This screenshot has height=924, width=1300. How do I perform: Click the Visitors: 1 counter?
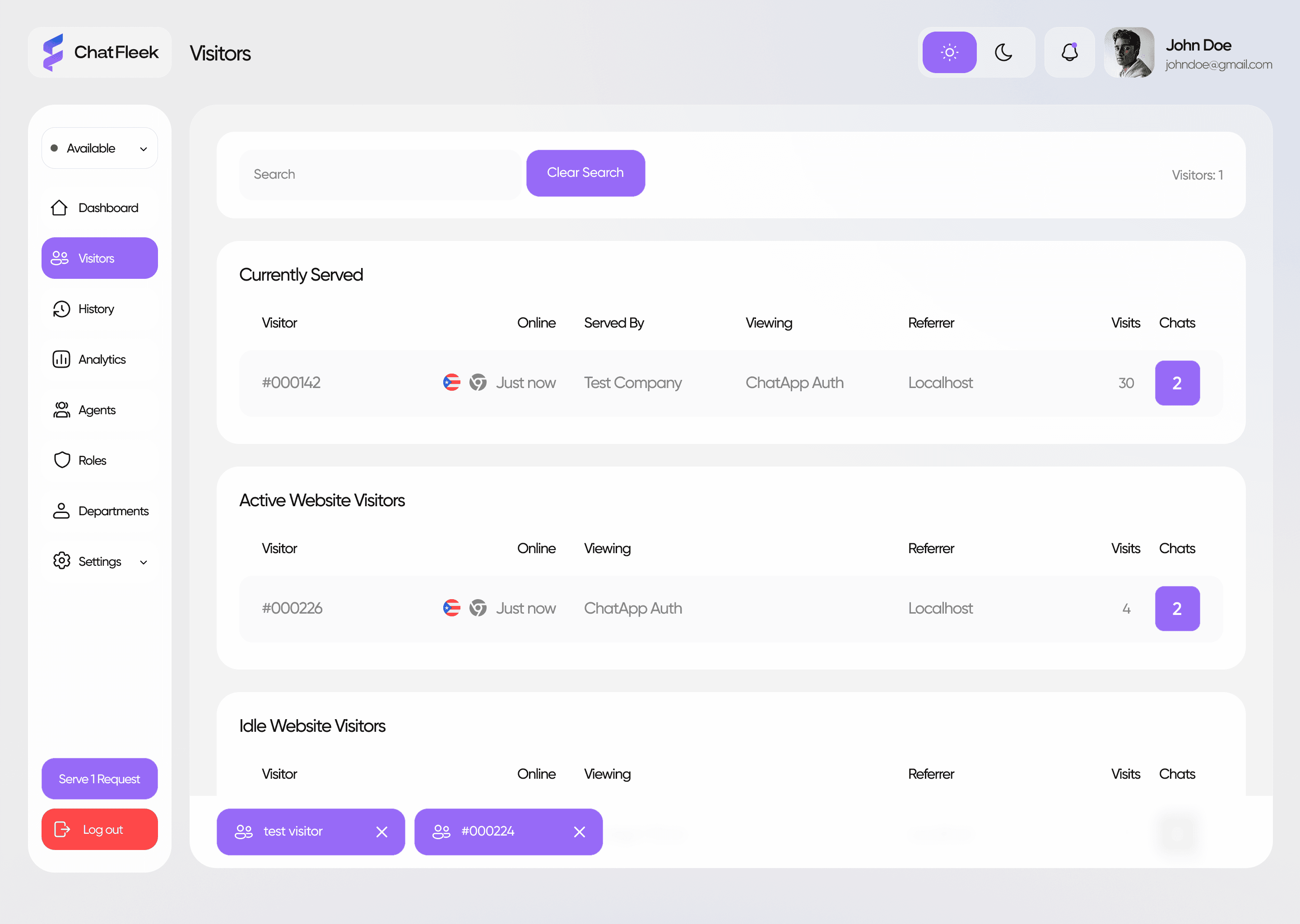[1197, 175]
